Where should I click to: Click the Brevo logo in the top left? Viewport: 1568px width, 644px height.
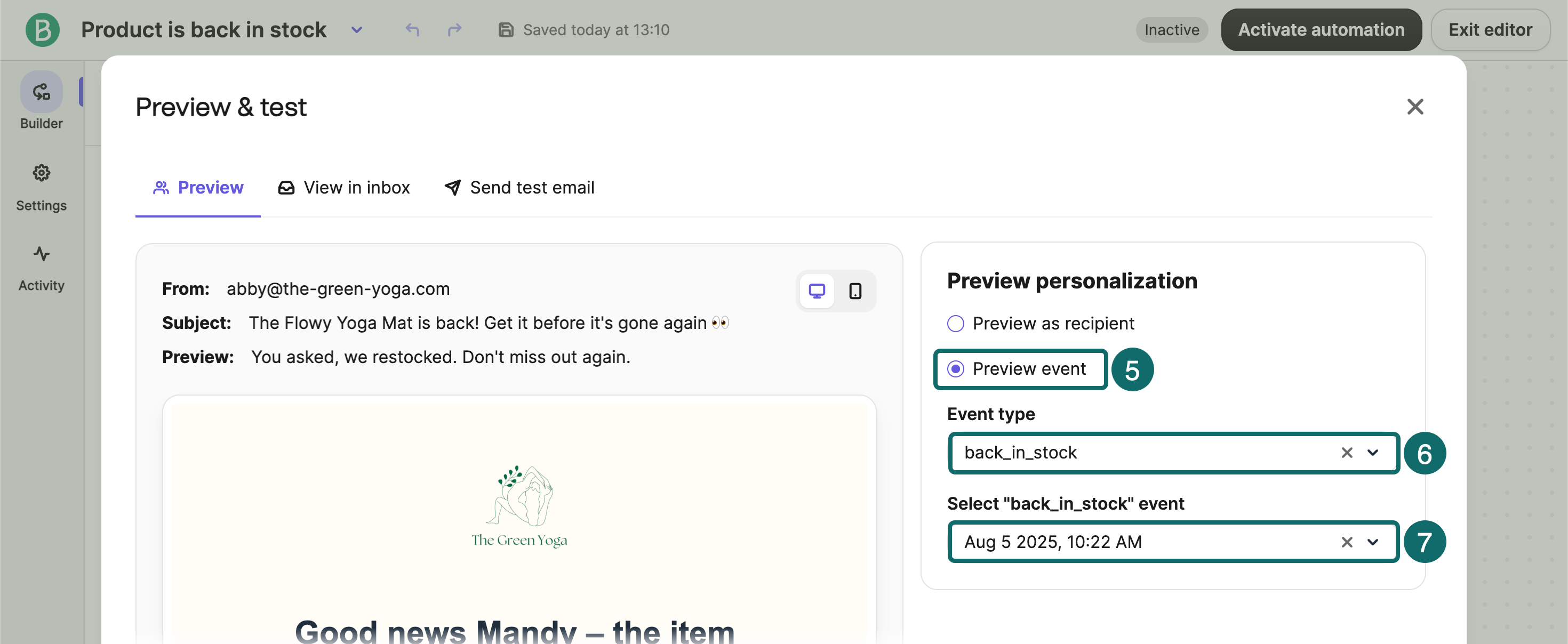(x=42, y=29)
